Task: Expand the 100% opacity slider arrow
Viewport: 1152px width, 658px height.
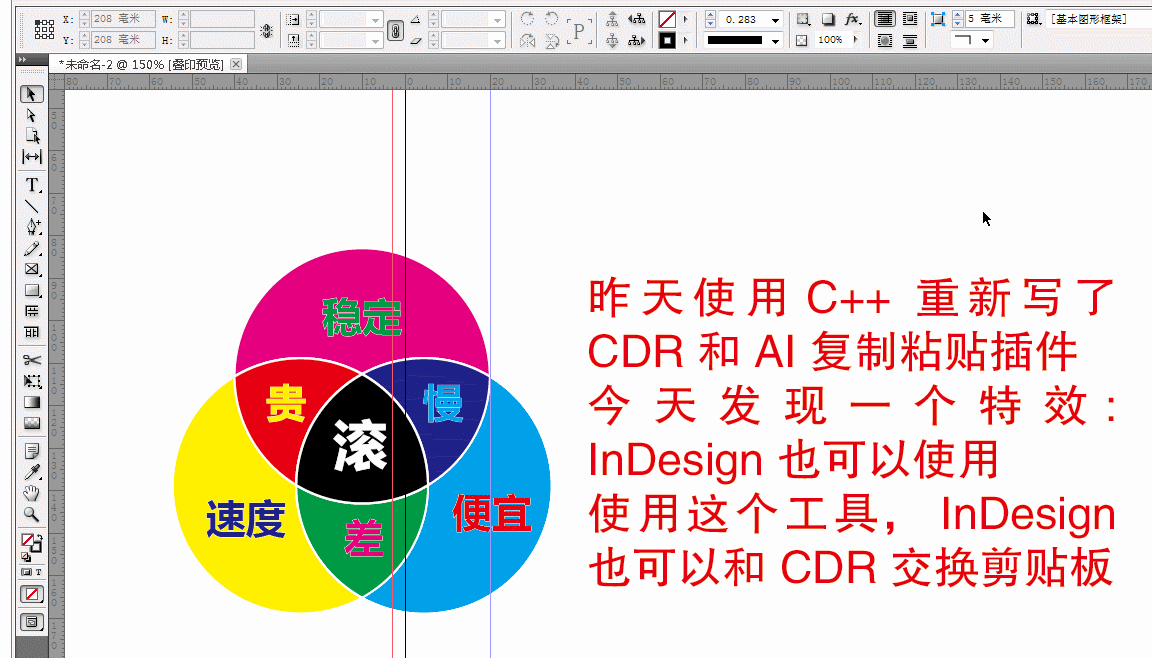Action: point(856,40)
